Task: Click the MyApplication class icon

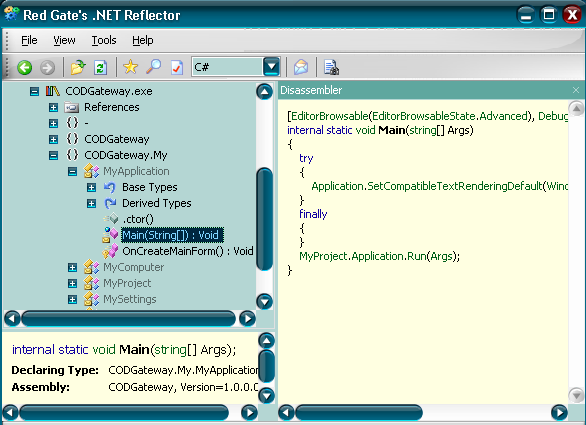Action: [x=91, y=171]
